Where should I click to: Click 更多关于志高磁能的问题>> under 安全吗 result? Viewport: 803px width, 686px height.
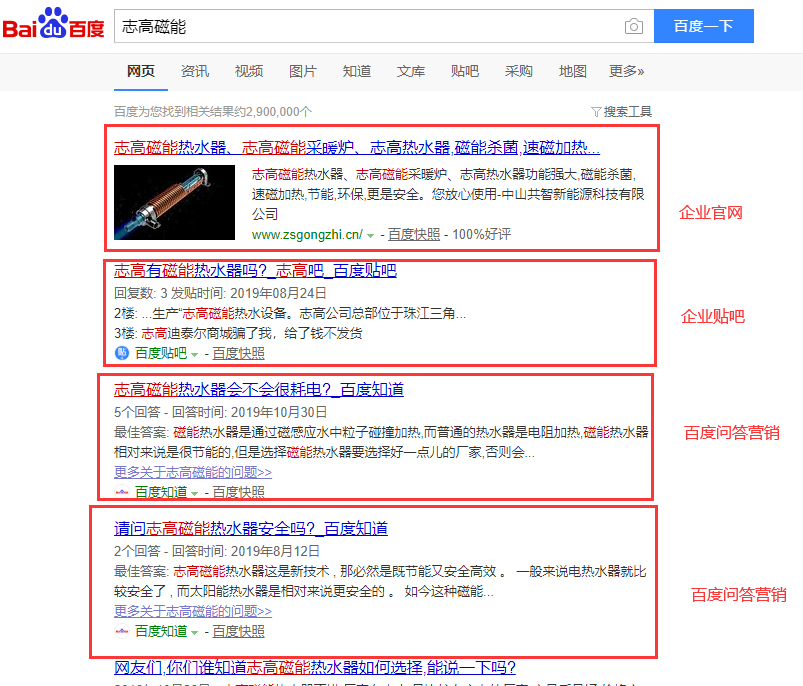[x=193, y=611]
